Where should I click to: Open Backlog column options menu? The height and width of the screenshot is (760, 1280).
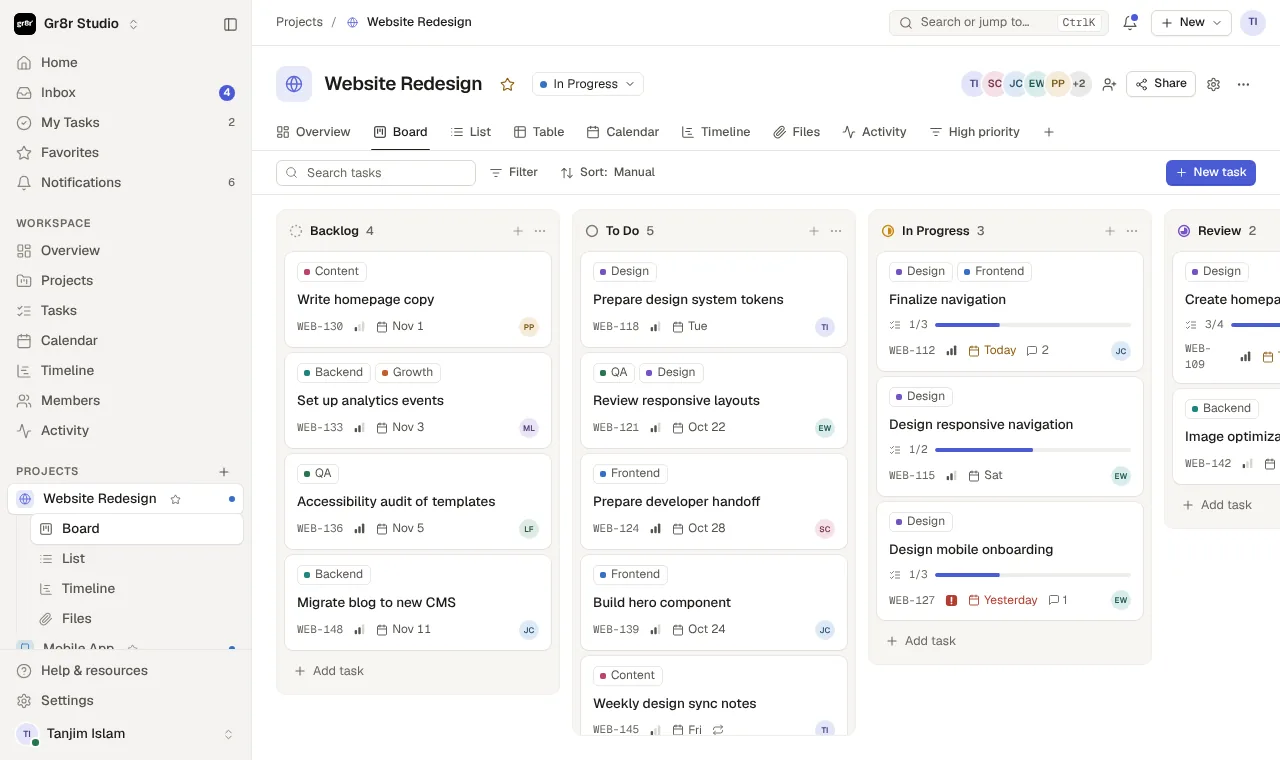[x=540, y=231]
